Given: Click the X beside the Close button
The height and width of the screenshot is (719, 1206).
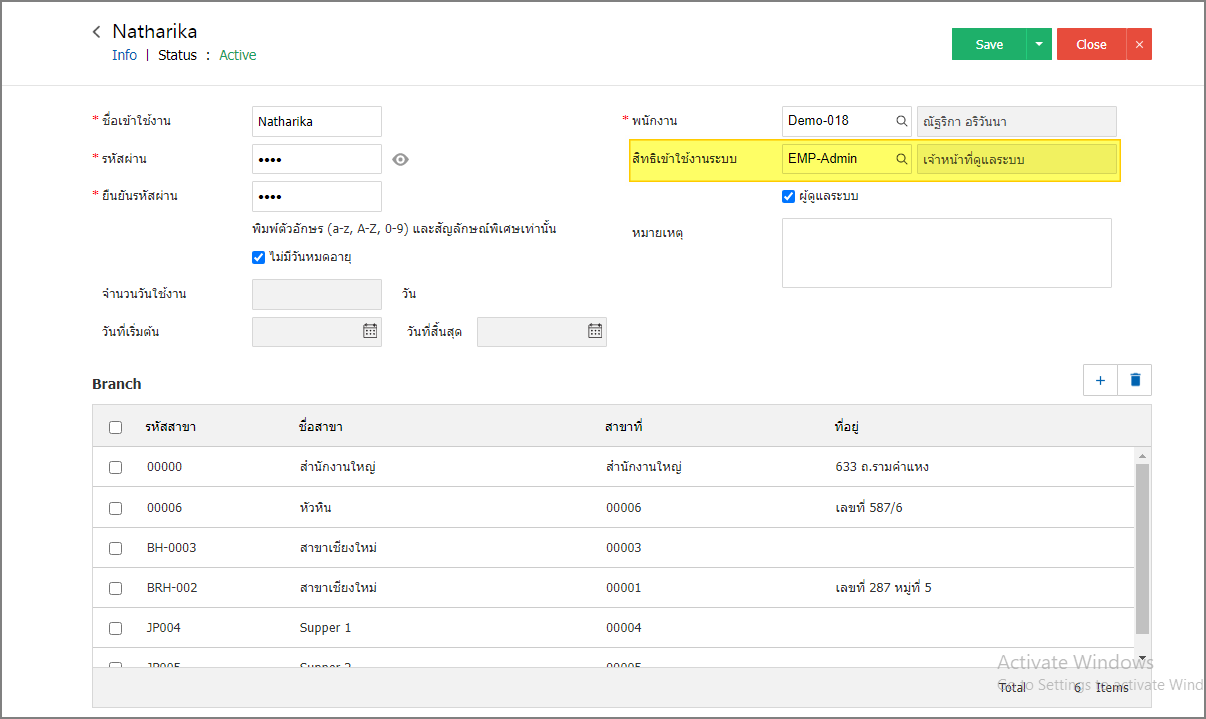Looking at the screenshot, I should click(1139, 44).
